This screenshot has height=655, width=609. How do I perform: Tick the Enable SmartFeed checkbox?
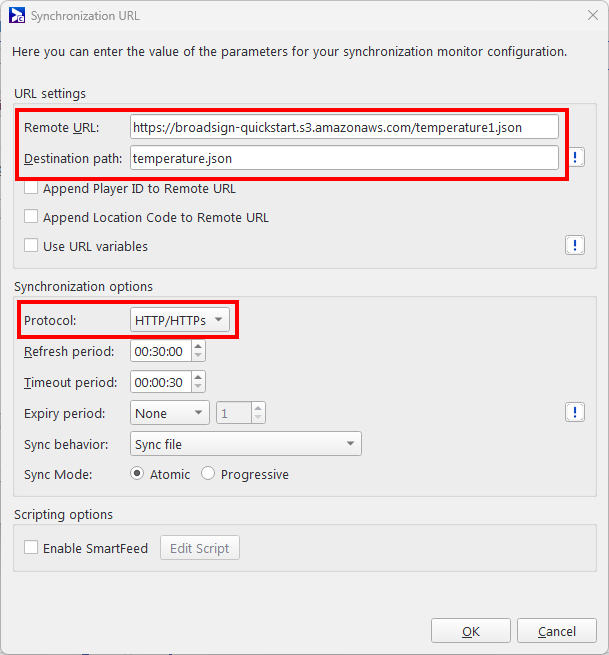(x=31, y=548)
